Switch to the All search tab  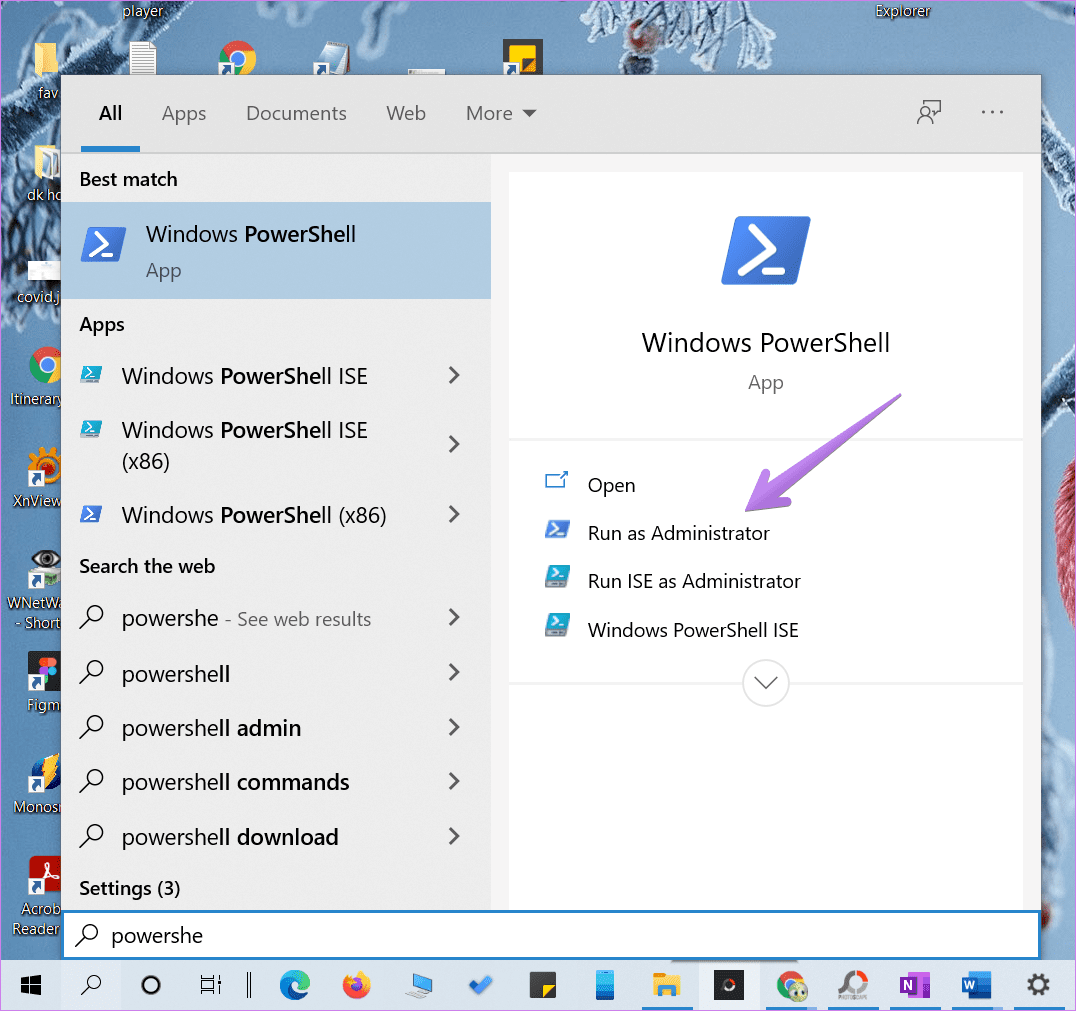click(110, 113)
